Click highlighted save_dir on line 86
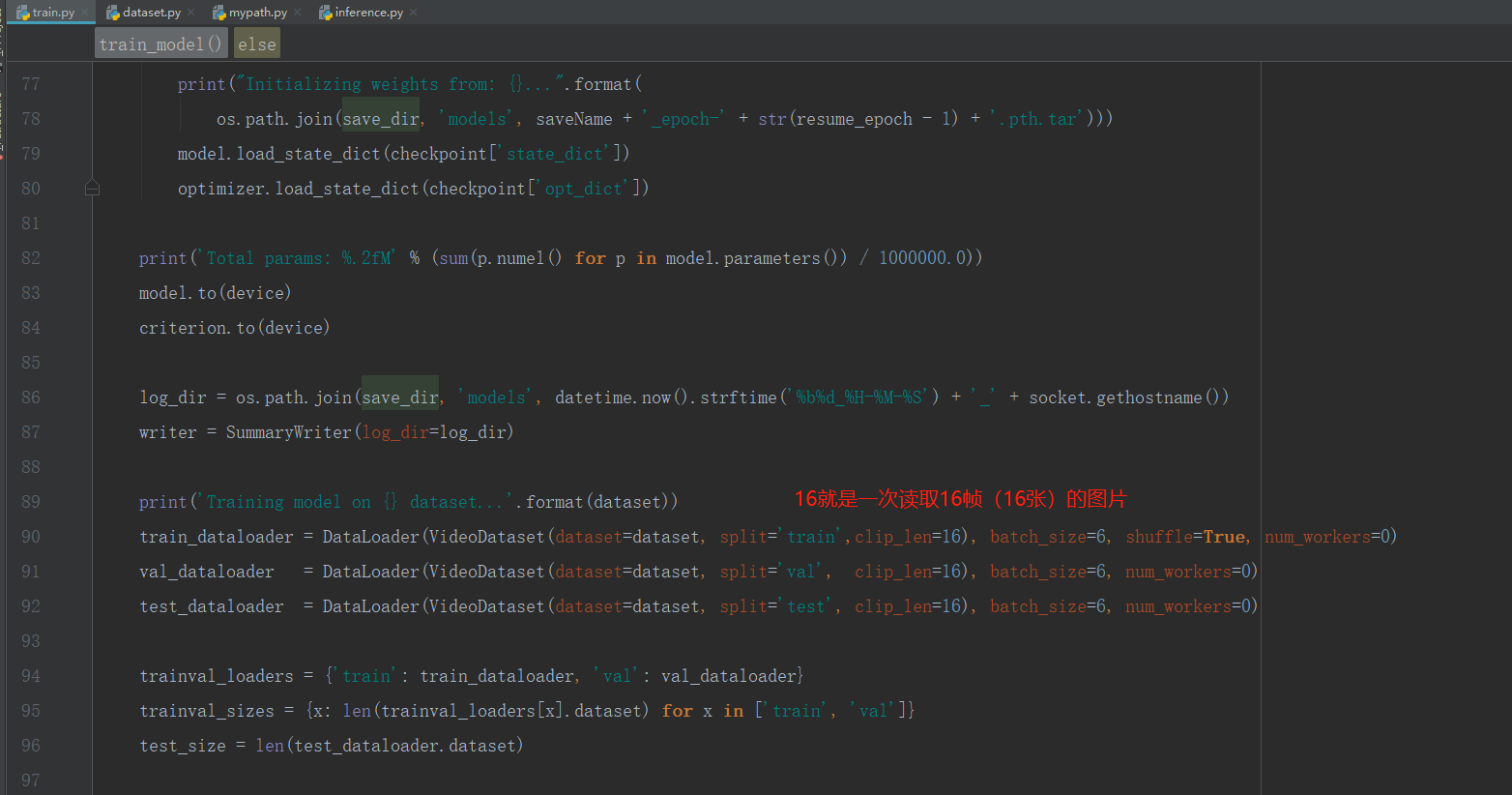This screenshot has height=795, width=1512. pyautogui.click(x=400, y=397)
